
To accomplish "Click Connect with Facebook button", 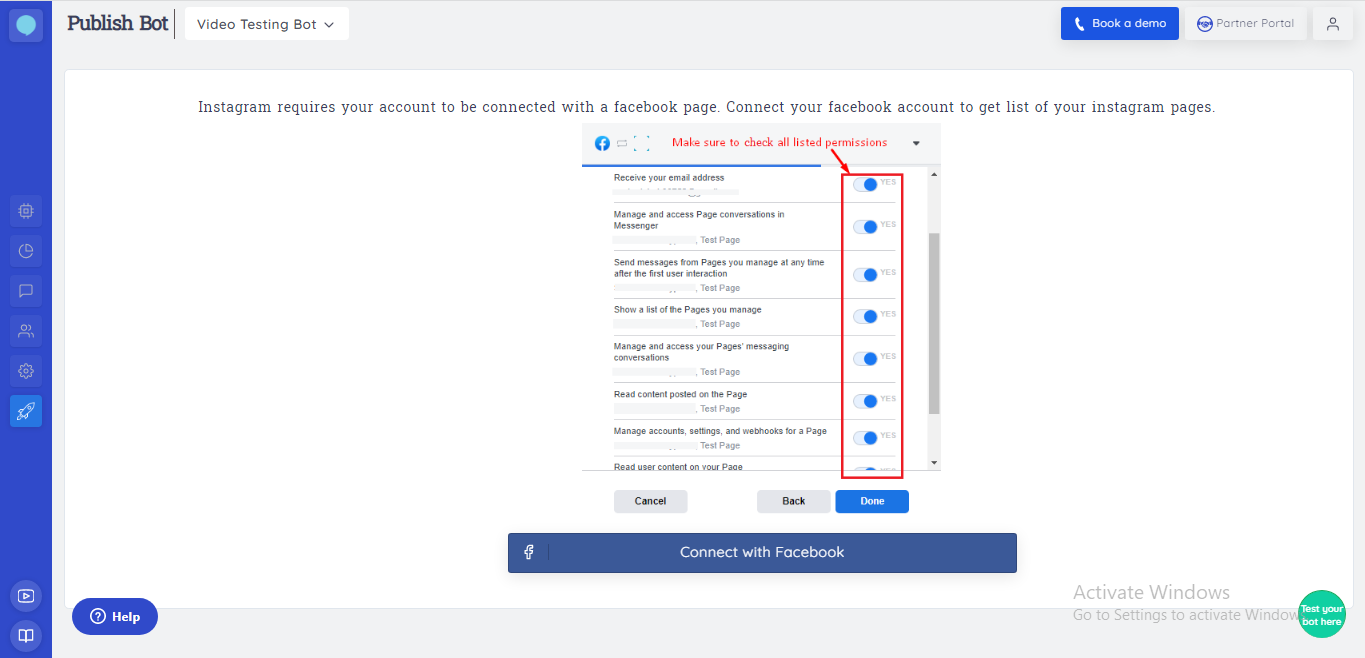I will [x=762, y=552].
